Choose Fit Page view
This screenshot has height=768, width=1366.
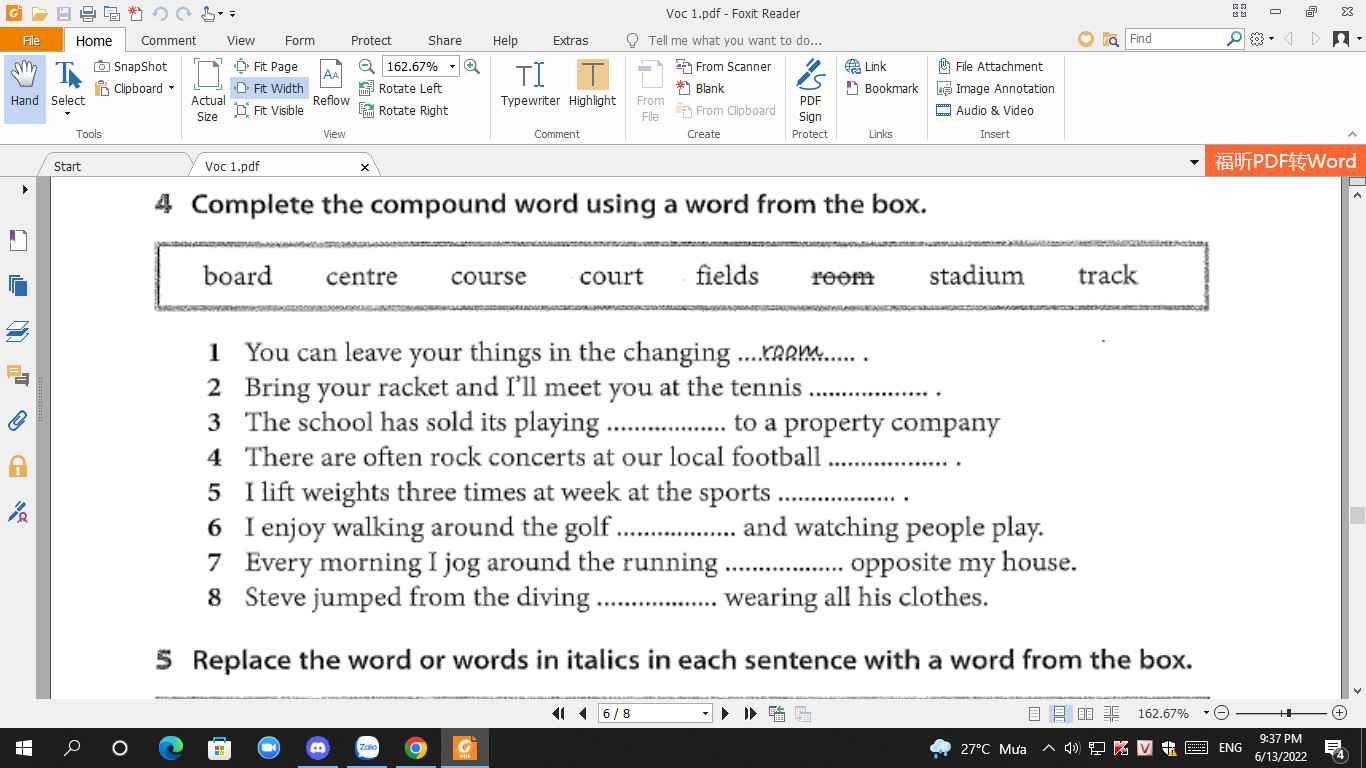pyautogui.click(x=267, y=66)
